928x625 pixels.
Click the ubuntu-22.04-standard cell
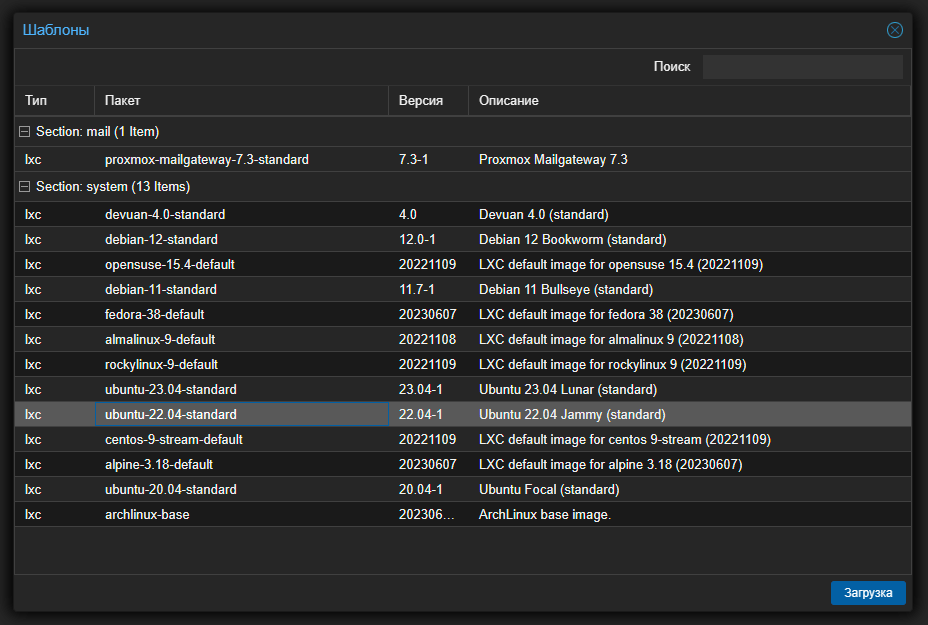[241, 414]
